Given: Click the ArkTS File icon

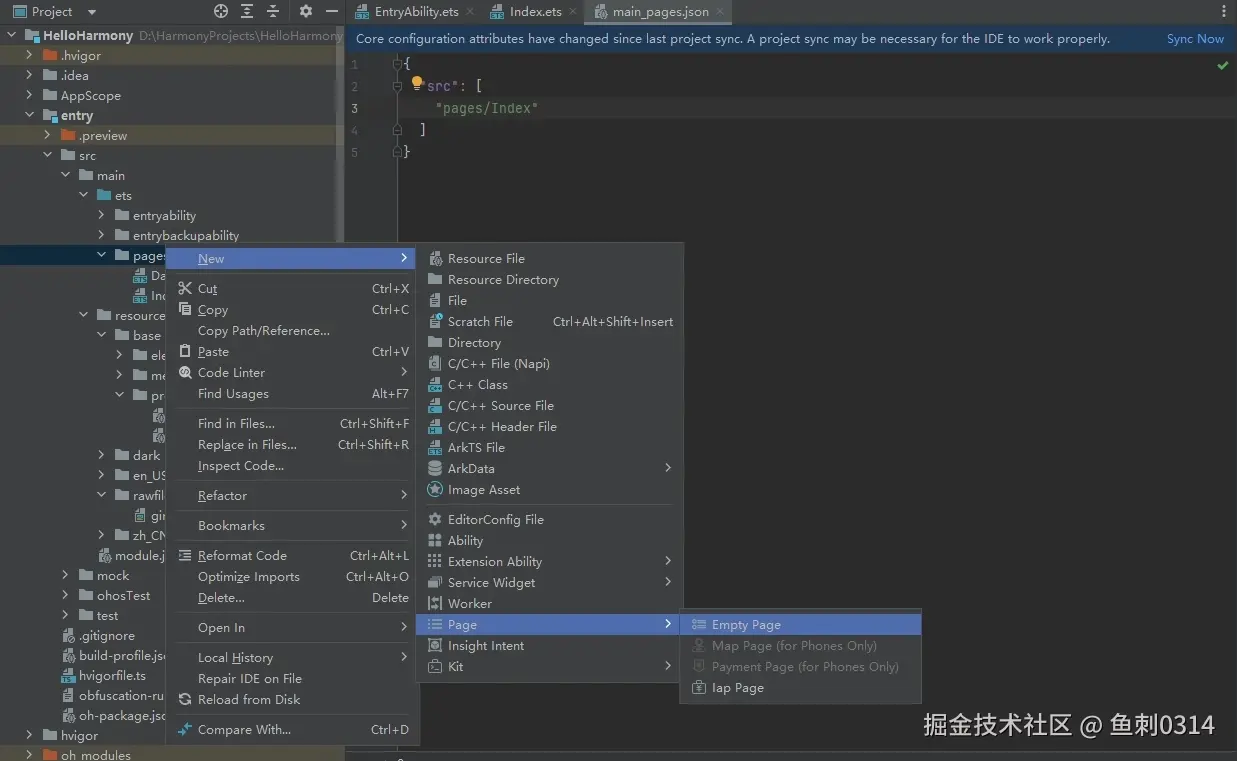Looking at the screenshot, I should click(x=435, y=447).
